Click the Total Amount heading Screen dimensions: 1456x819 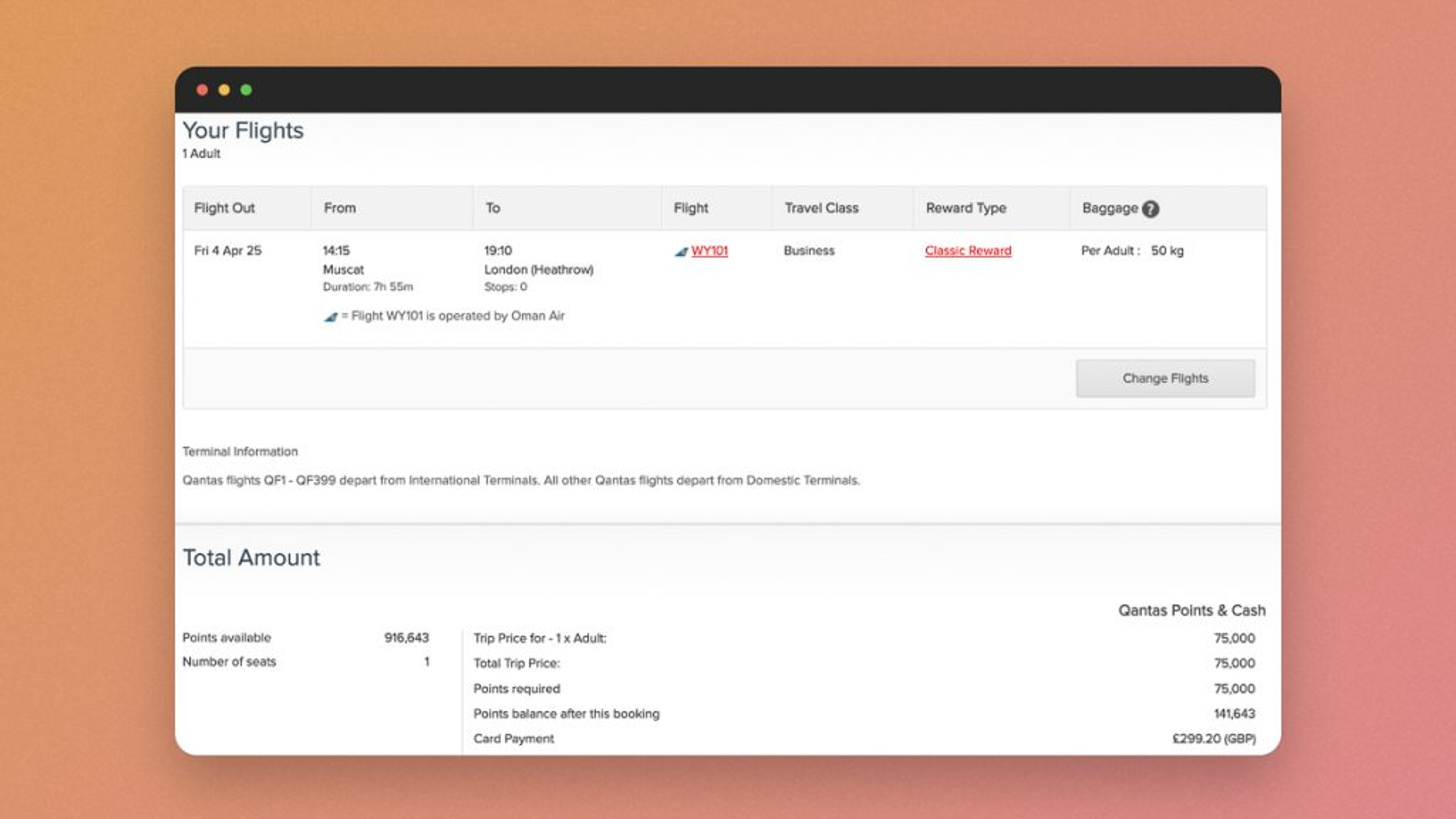[x=251, y=558]
